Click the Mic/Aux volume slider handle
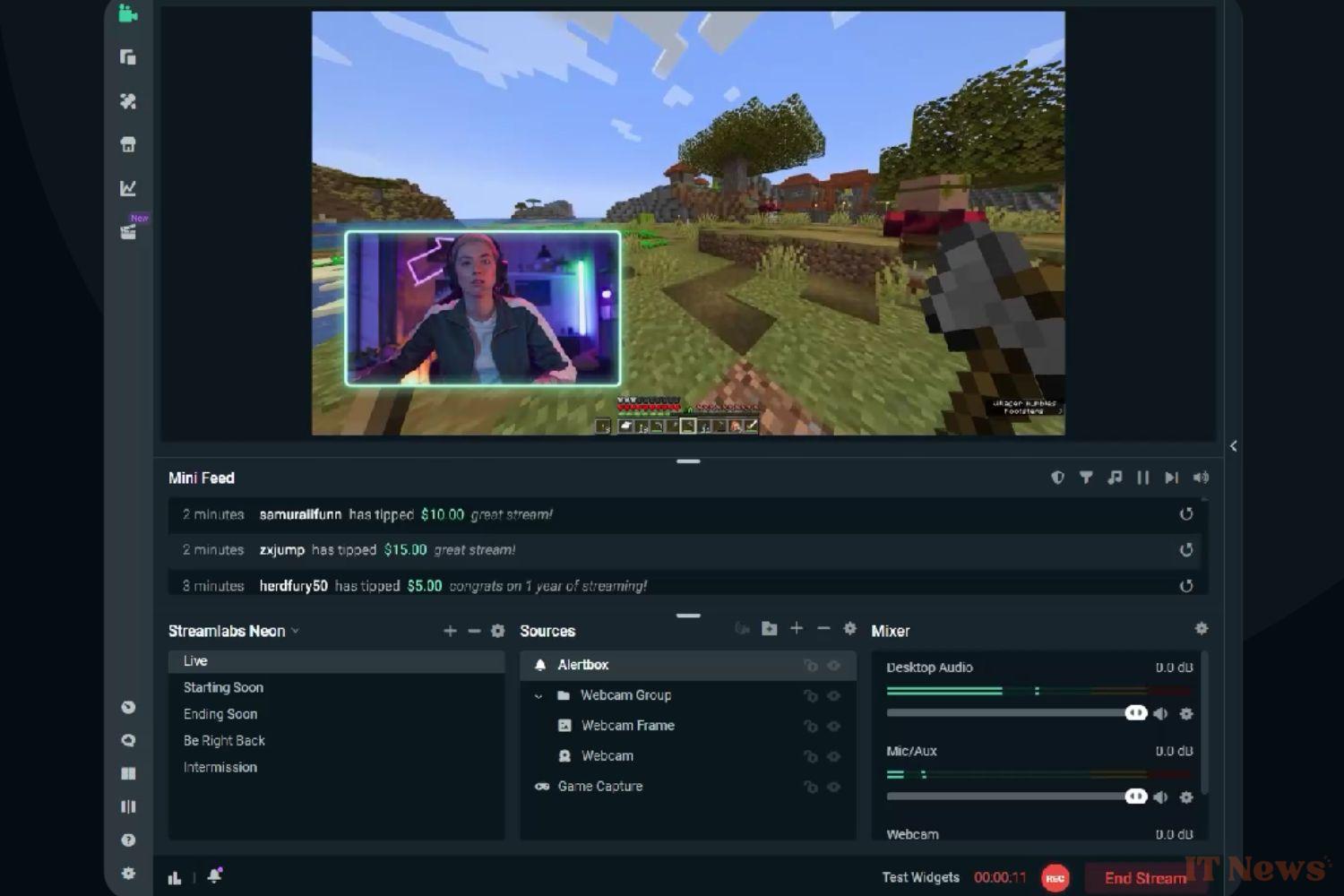The image size is (1344, 896). tap(1135, 797)
